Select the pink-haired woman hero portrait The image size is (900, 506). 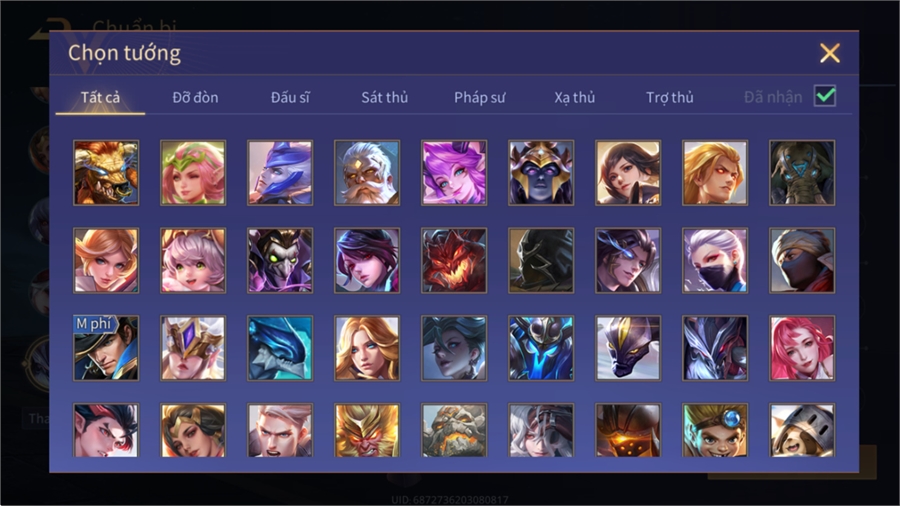tap(802, 348)
